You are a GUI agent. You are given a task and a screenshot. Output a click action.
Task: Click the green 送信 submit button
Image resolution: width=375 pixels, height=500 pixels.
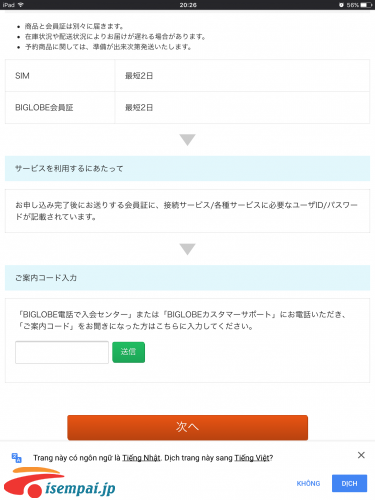pyautogui.click(x=128, y=352)
